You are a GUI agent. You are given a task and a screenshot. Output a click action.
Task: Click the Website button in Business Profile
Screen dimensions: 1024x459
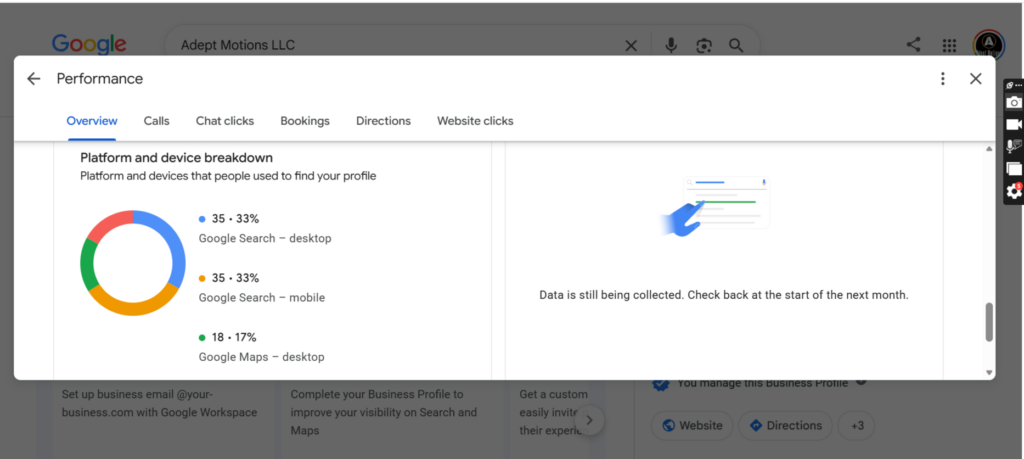click(x=692, y=426)
